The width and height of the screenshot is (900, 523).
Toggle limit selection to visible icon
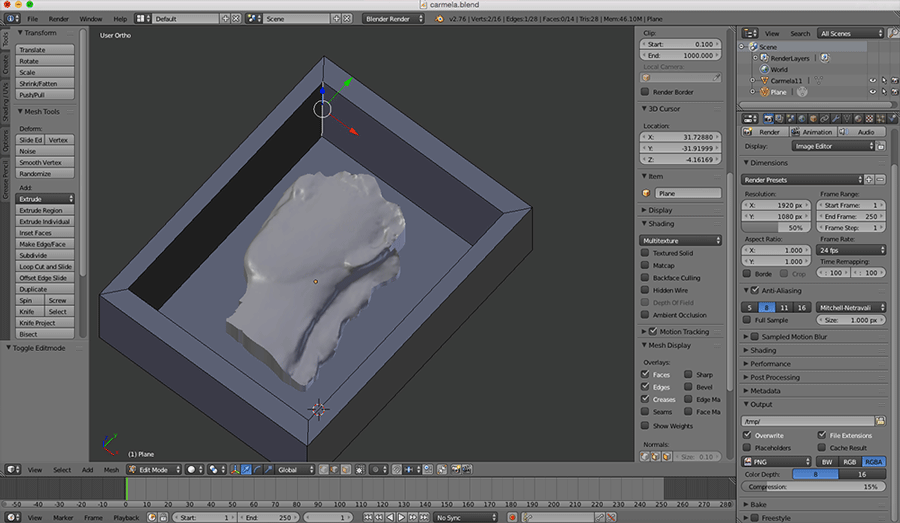point(359,470)
